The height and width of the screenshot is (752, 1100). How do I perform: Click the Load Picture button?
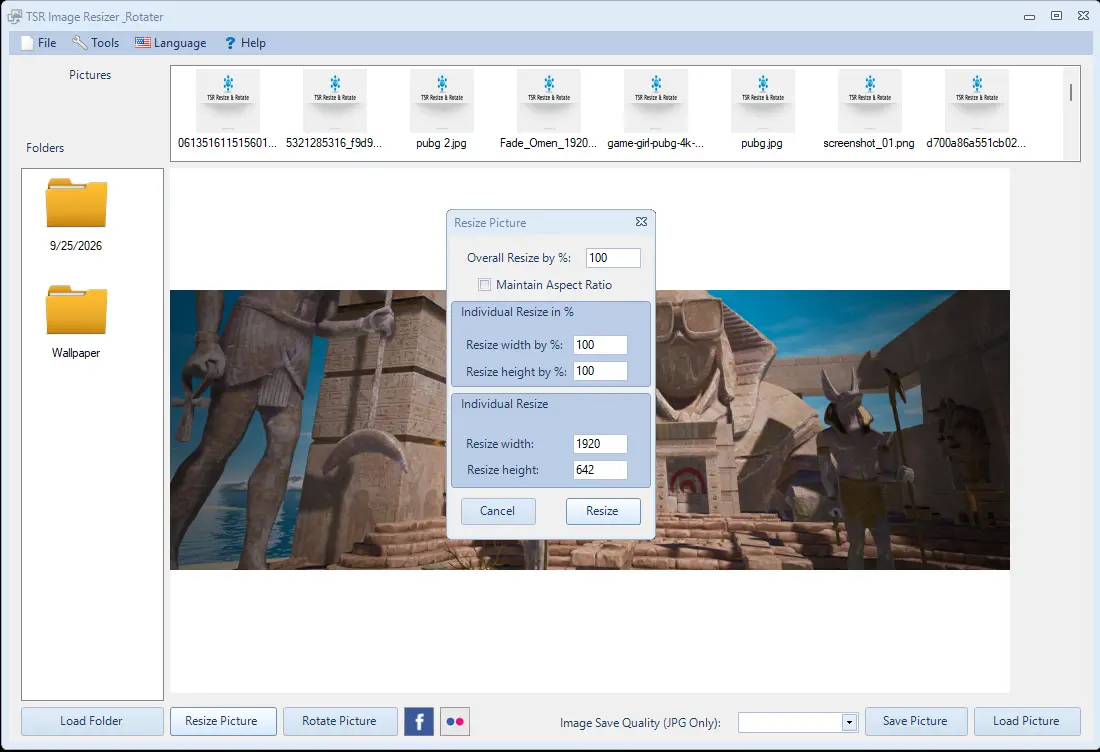pos(1027,721)
